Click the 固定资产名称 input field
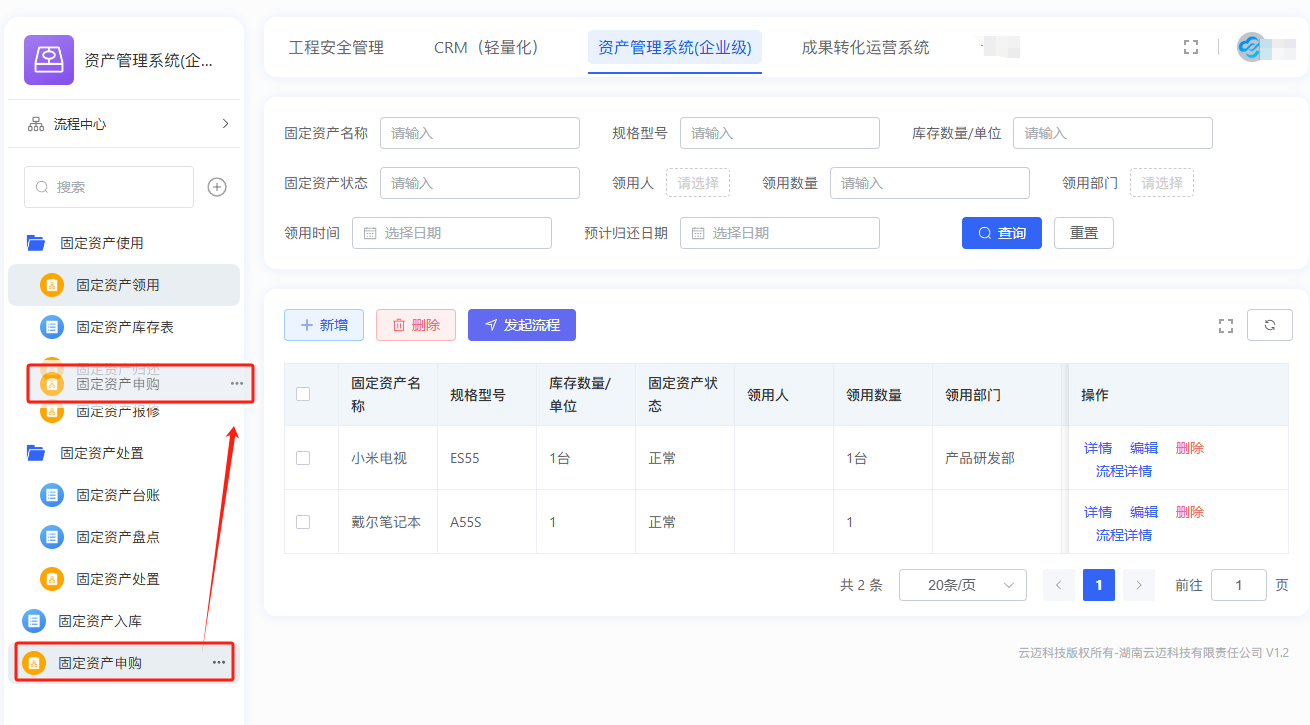Screen dimensions: 1310x725 click(x=479, y=133)
